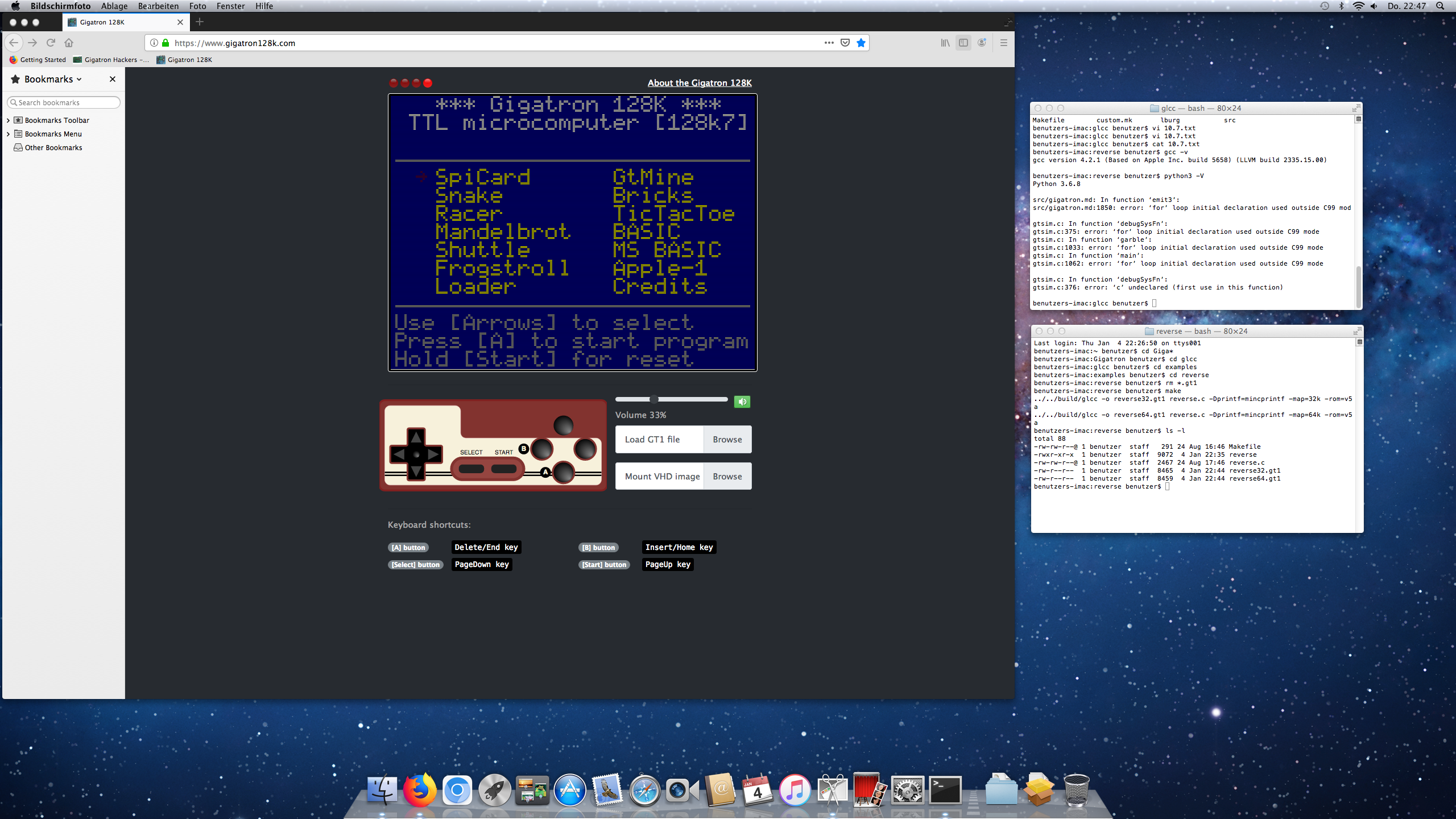
Task: Browse for a GT1 file
Action: click(x=727, y=439)
